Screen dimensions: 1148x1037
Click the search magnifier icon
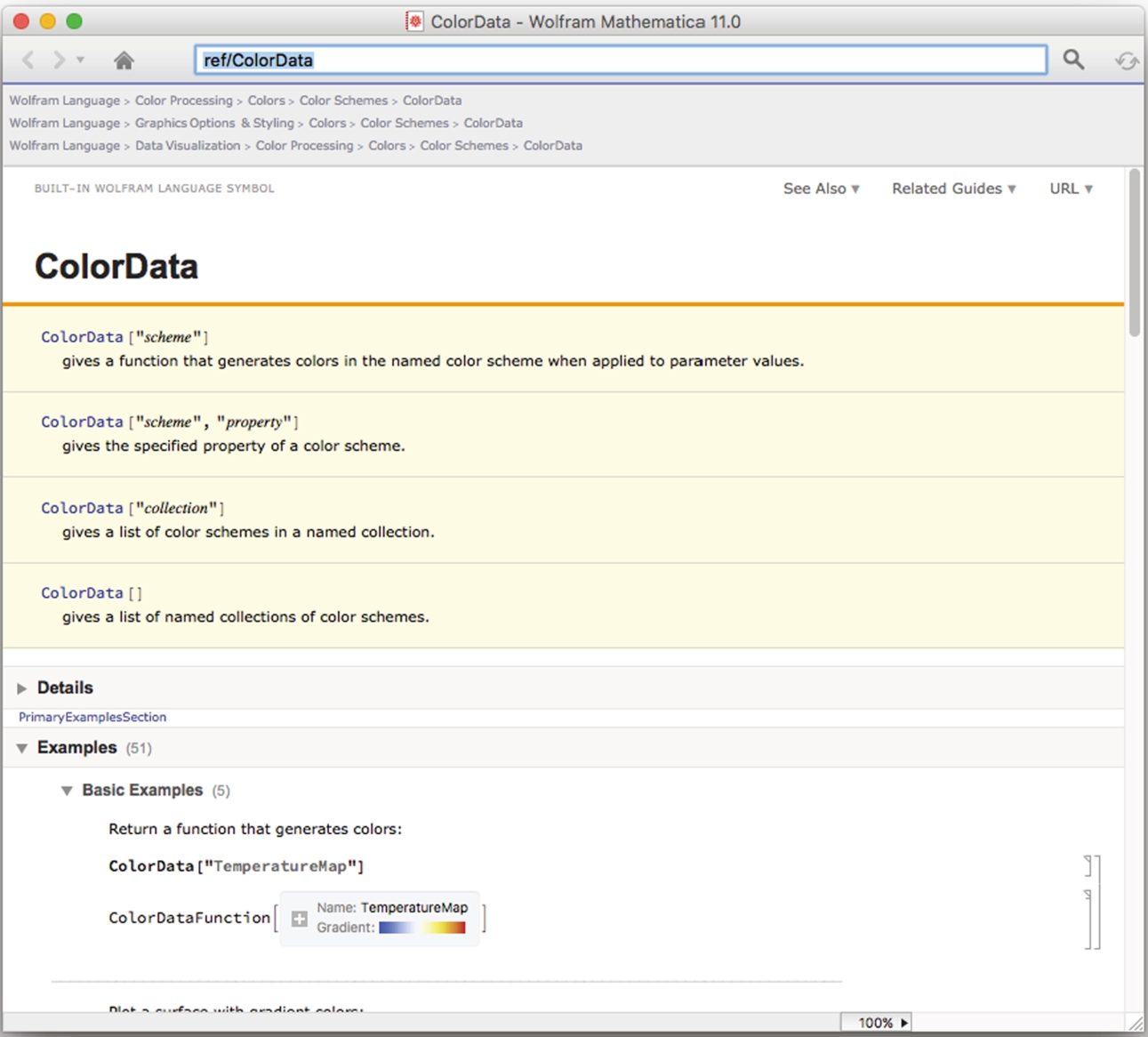click(1073, 60)
